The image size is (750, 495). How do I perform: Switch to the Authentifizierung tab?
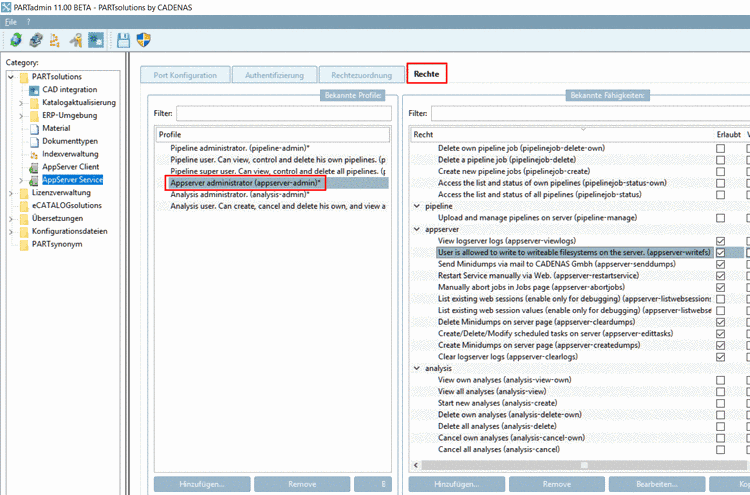(x=275, y=75)
